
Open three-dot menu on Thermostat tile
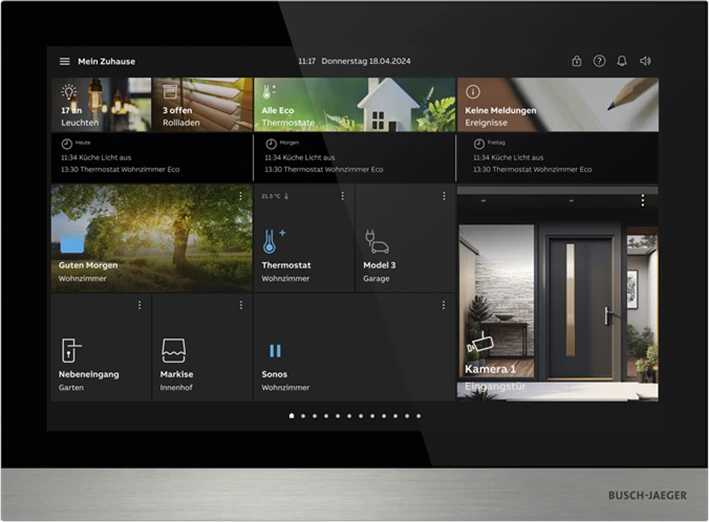[342, 196]
